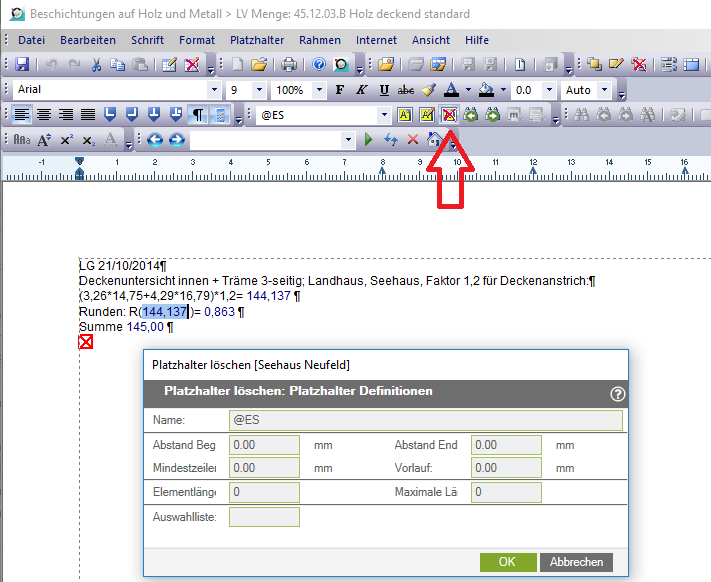Click the Cut scissors icon
Screen dimensions: 711x582
(x=96, y=65)
